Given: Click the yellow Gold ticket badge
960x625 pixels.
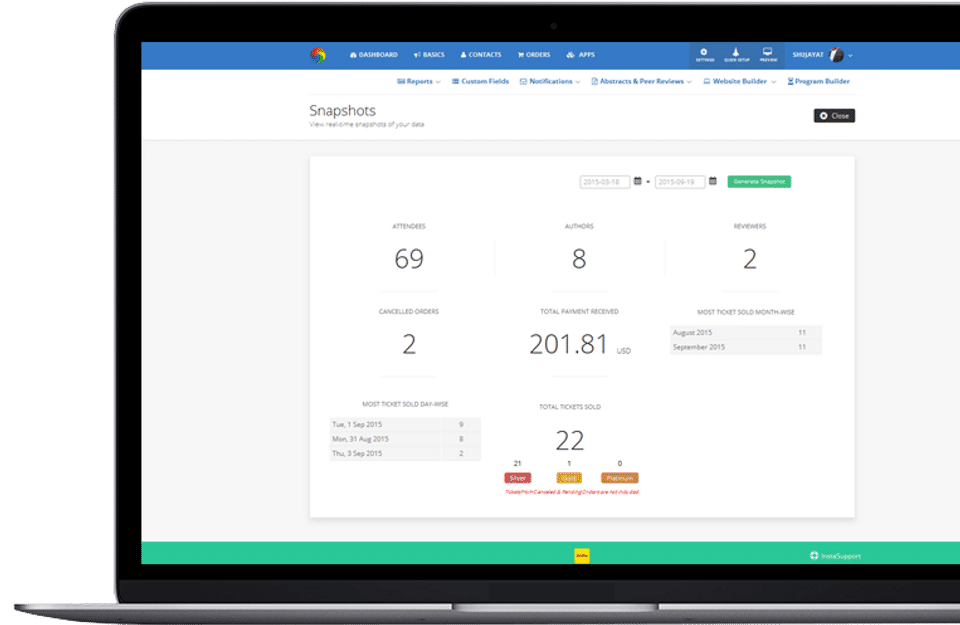Looking at the screenshot, I should point(569,478).
